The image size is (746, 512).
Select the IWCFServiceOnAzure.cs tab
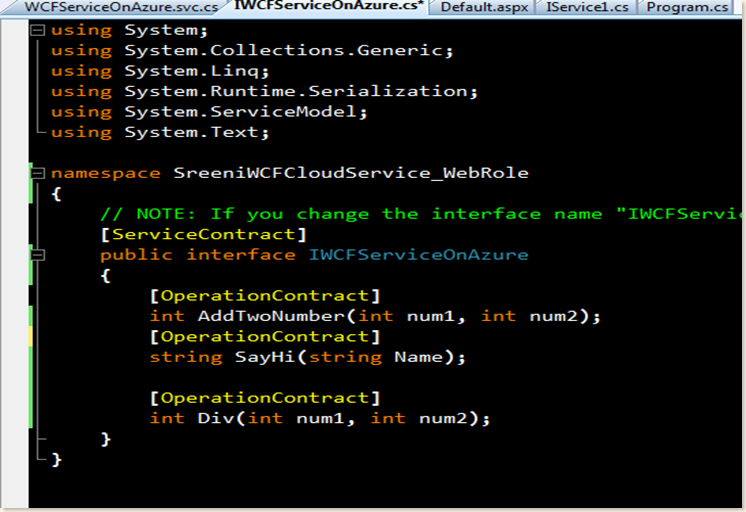coord(329,7)
